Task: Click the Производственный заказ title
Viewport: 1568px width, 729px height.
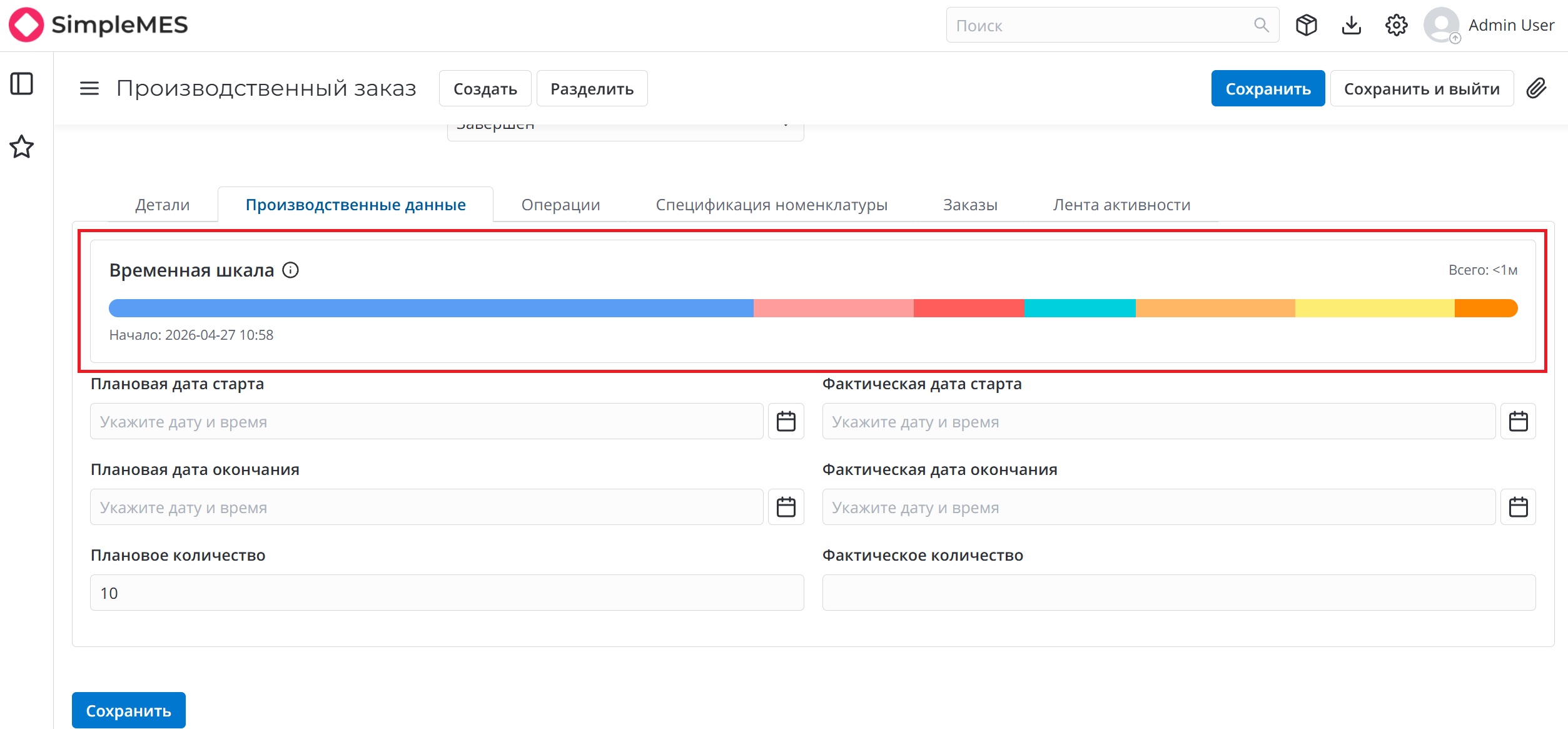Action: 266,88
